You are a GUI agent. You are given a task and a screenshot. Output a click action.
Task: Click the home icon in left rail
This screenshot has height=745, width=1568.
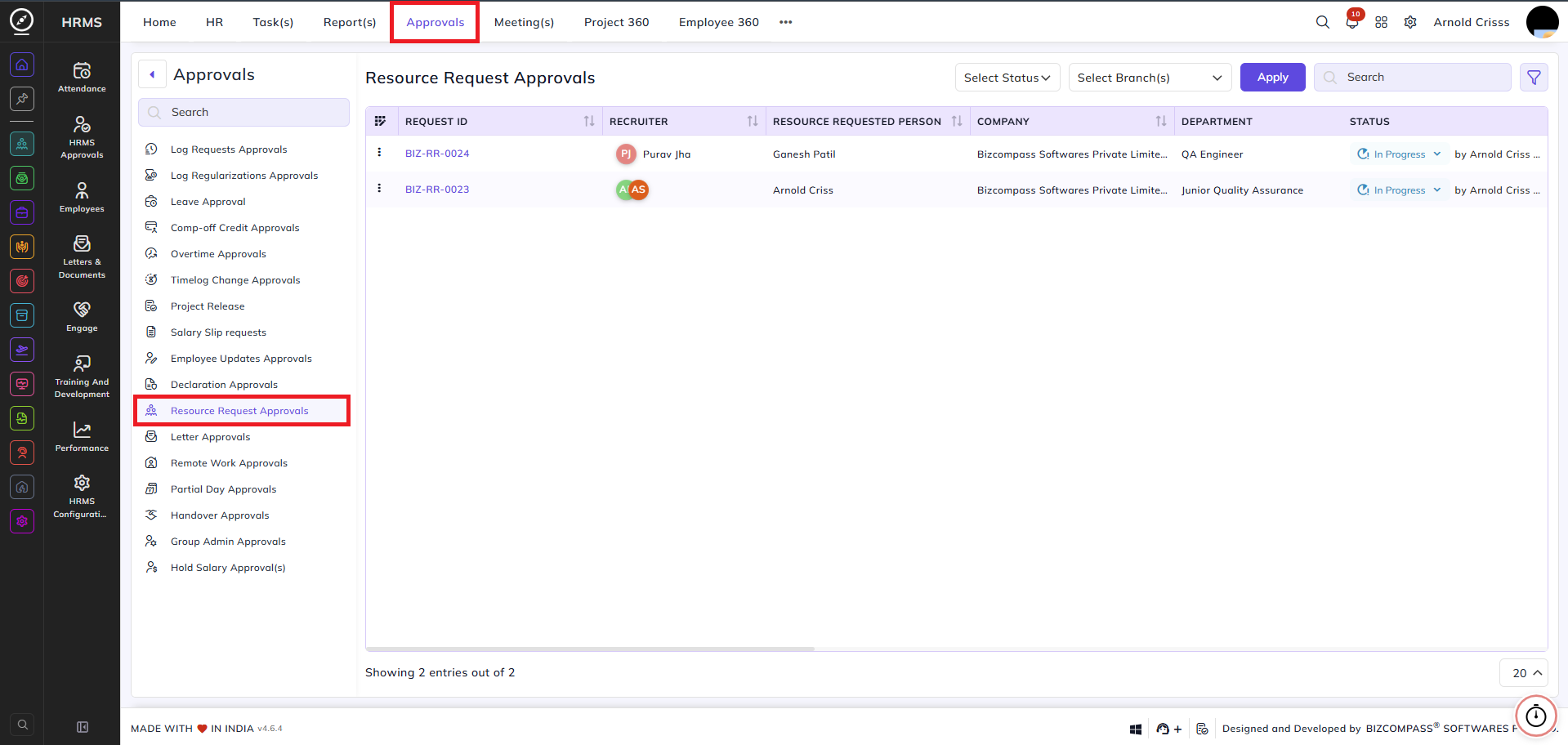click(22, 65)
